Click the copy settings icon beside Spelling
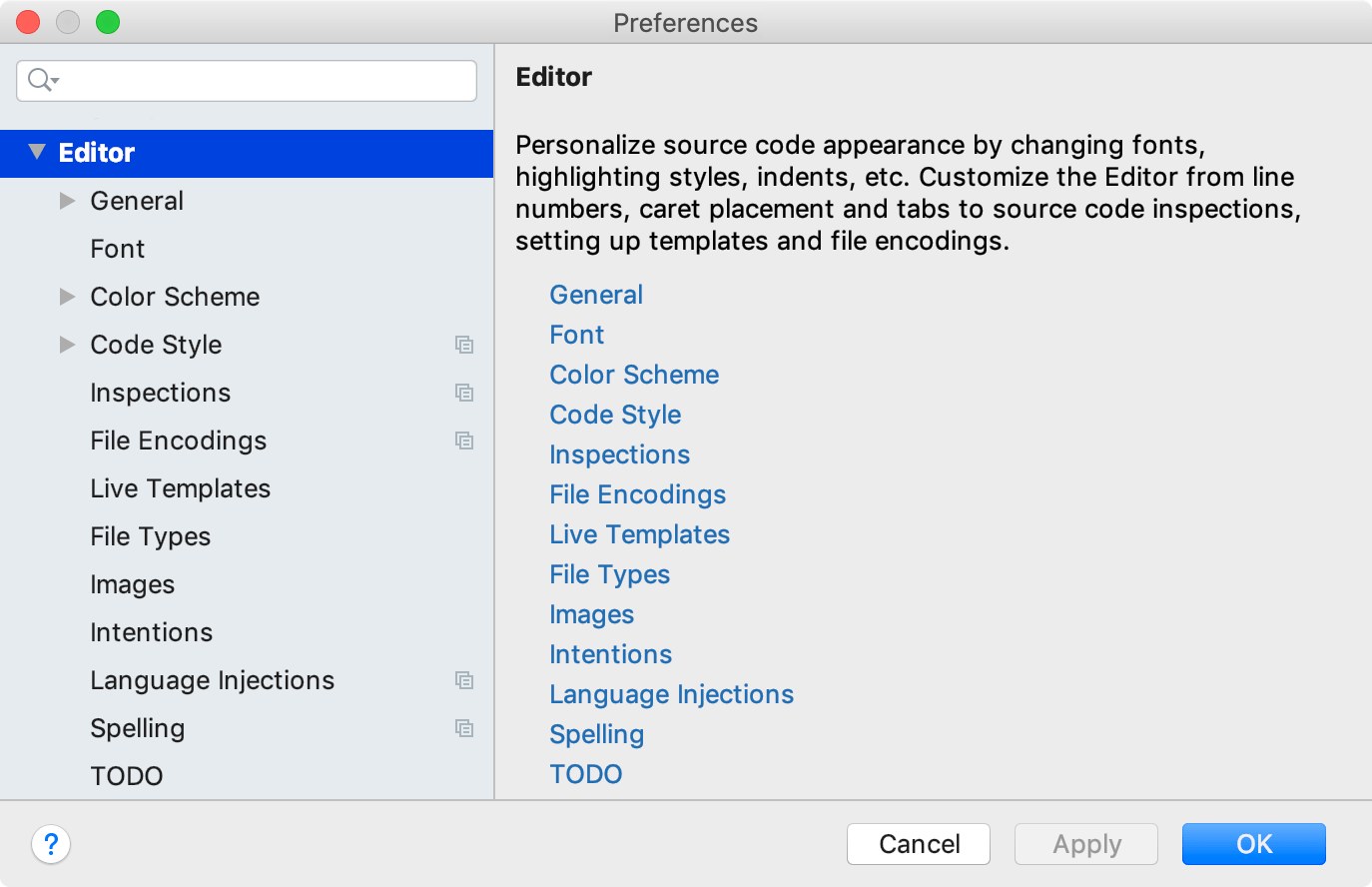Viewport: 1372px width, 887px height. [464, 728]
